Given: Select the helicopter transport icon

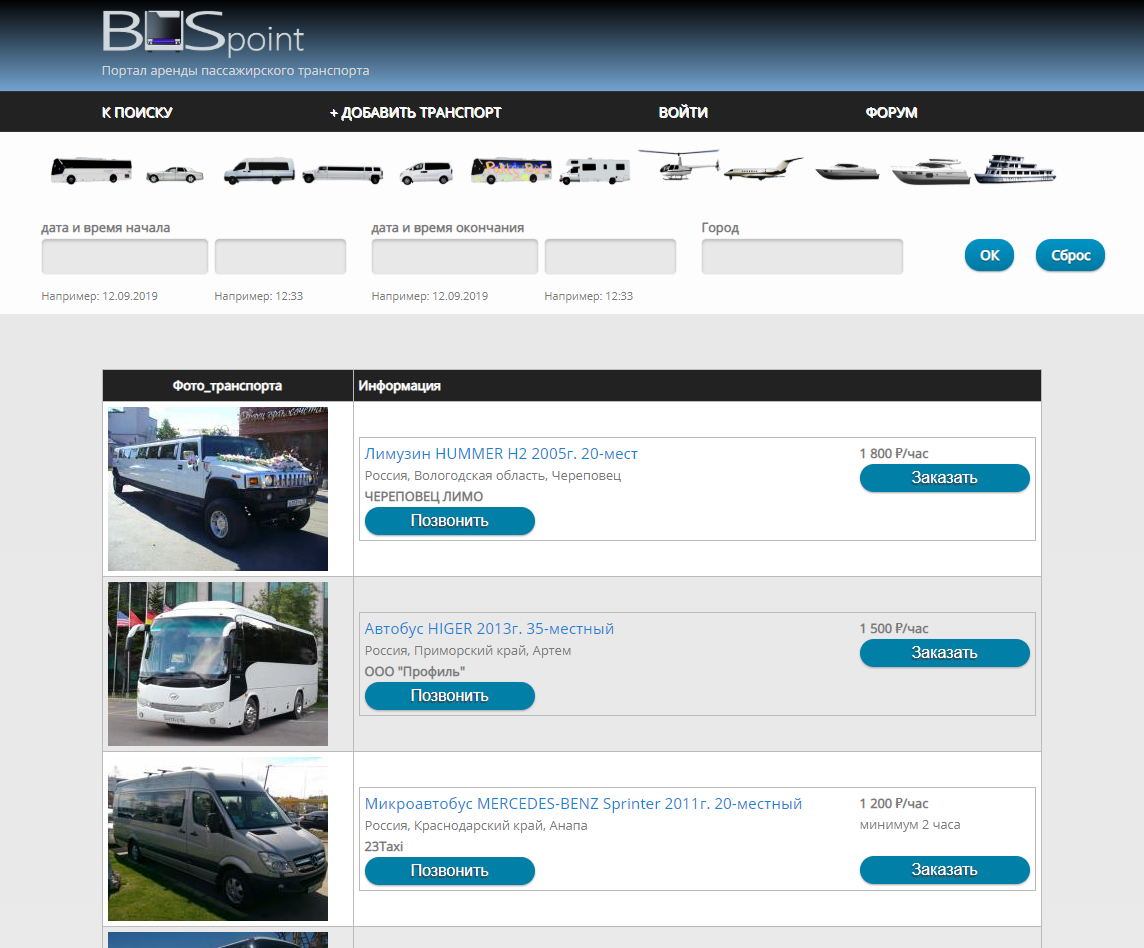Looking at the screenshot, I should (x=679, y=165).
